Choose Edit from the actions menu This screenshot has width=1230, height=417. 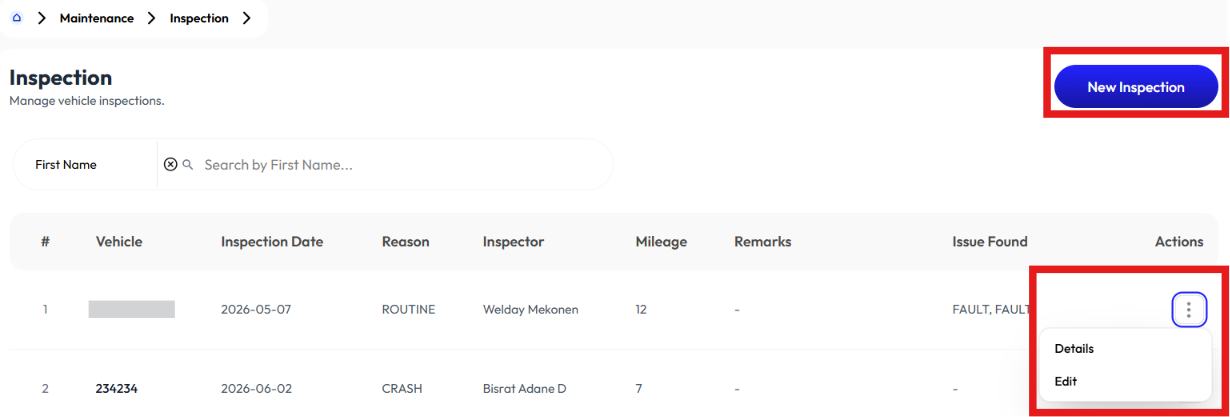(x=1066, y=381)
